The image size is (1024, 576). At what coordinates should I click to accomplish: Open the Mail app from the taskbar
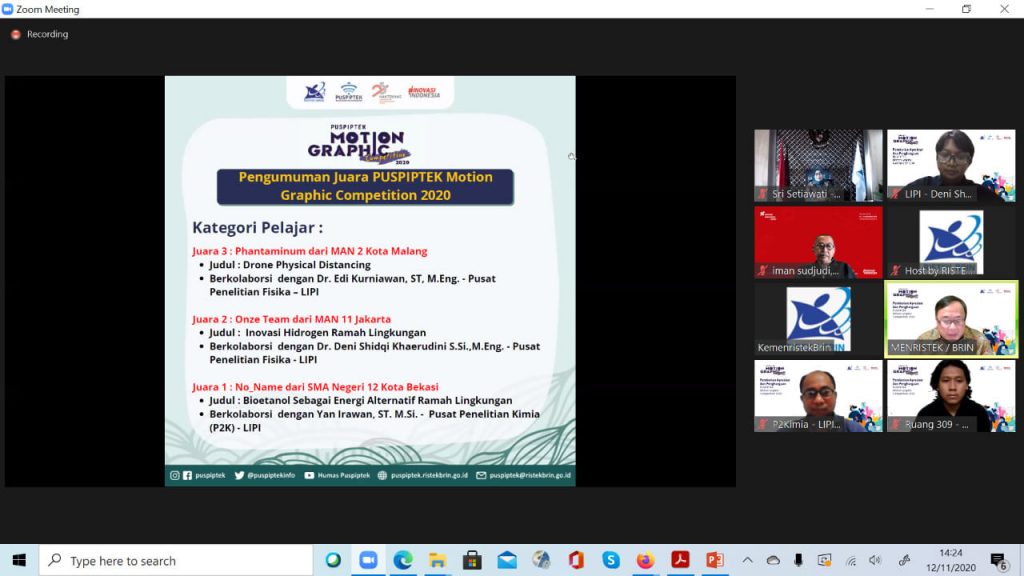507,560
